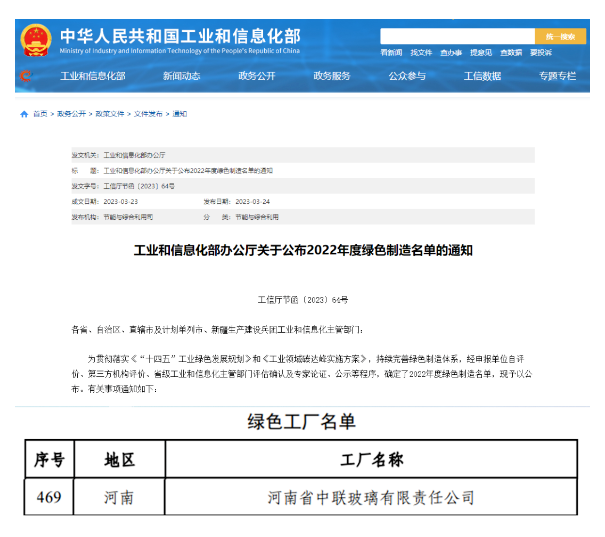Click the national emblem logo
The image size is (605, 537).
(x=36, y=41)
